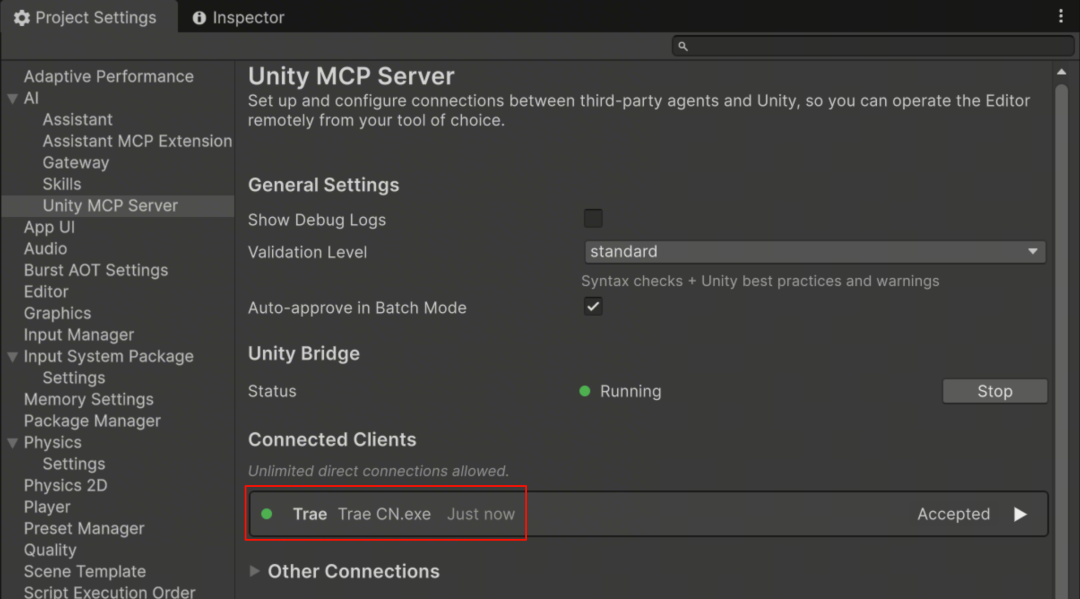Open Graphics settings
Image resolution: width=1080 pixels, height=599 pixels.
pos(57,313)
